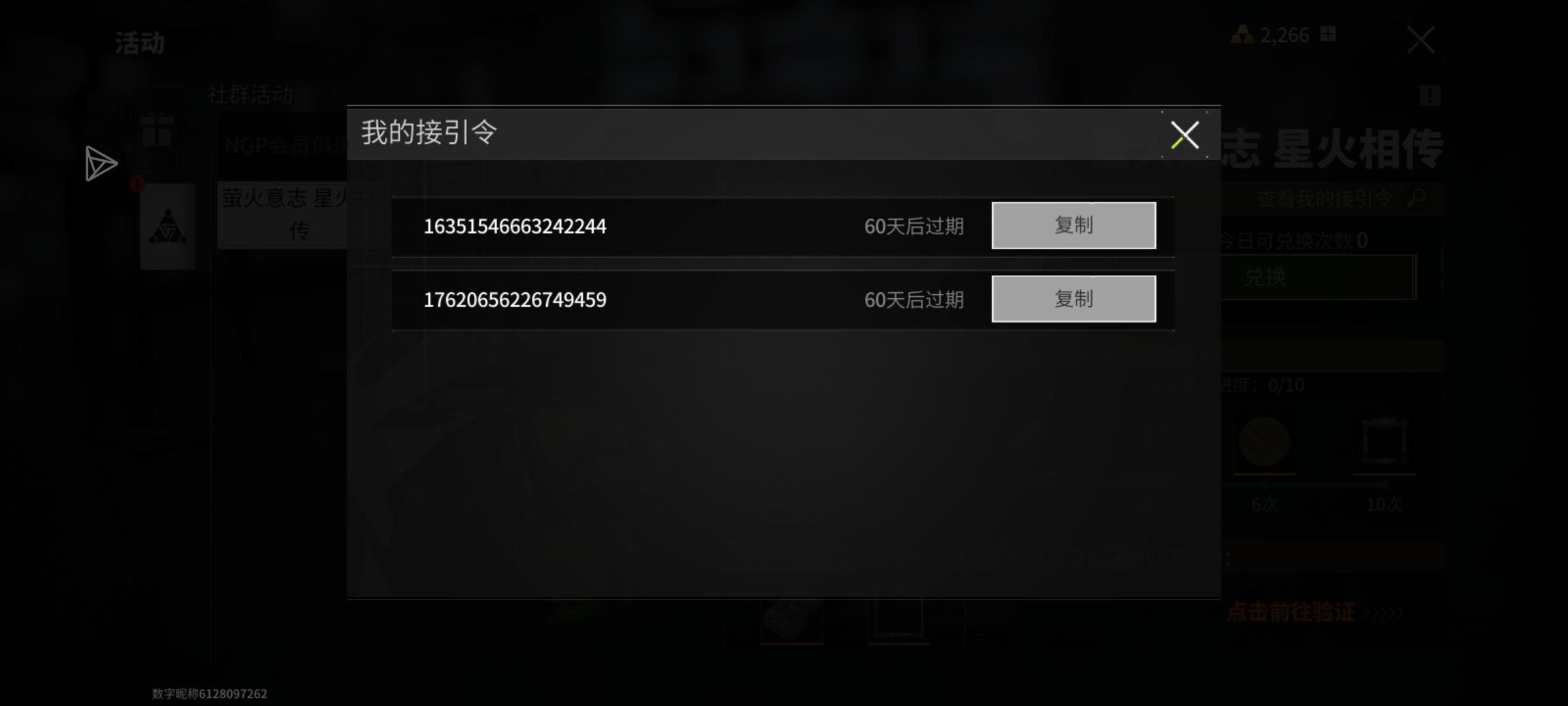Click the plus icon beside 2,266
This screenshot has height=706, width=1568.
click(1328, 34)
